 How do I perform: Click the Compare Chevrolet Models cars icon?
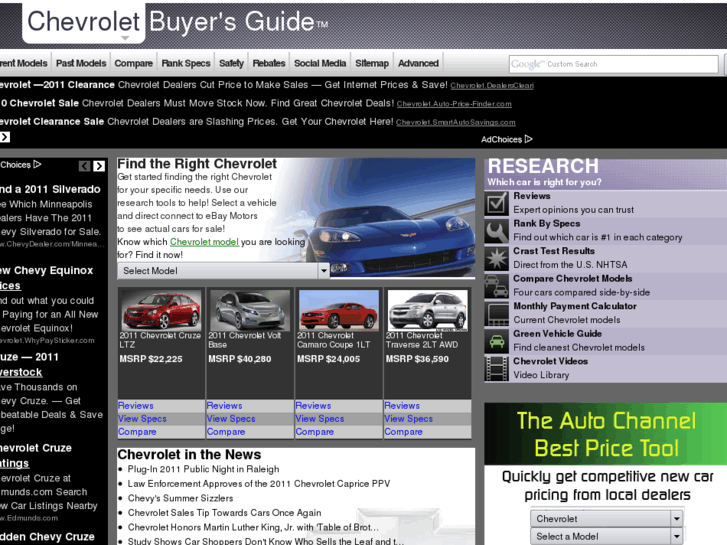[x=497, y=286]
